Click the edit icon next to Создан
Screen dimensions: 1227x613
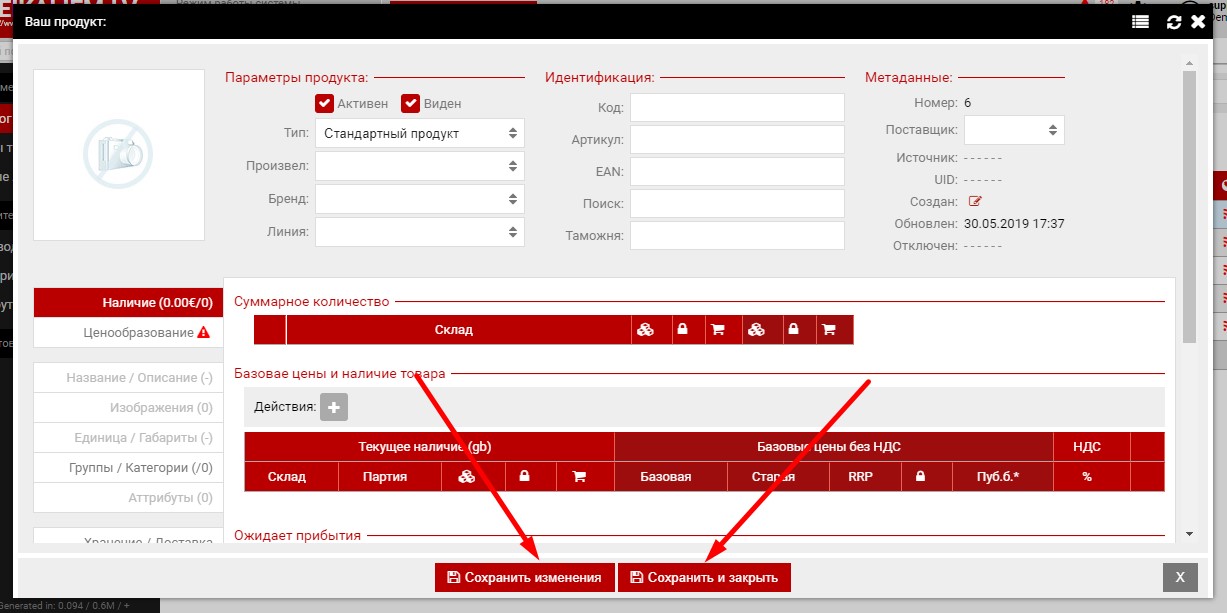tap(975, 201)
